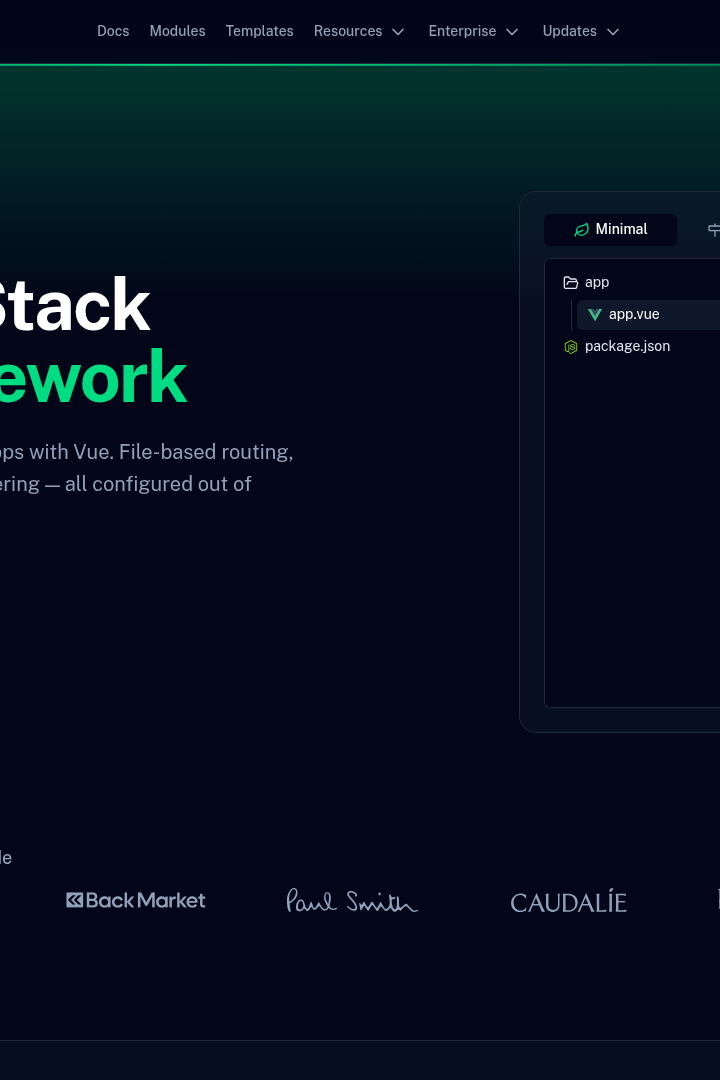Open the Resources menu
This screenshot has height=1080, width=720.
pyautogui.click(x=359, y=31)
